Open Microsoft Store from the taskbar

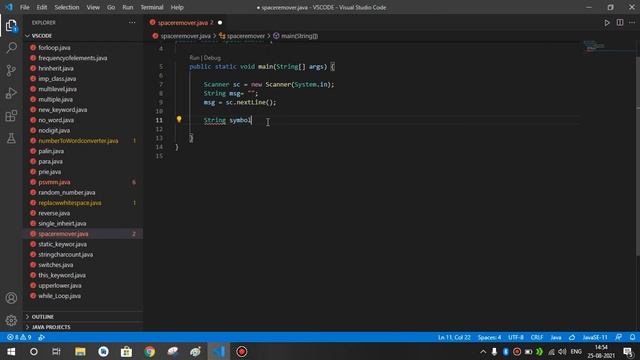pyautogui.click(x=127, y=351)
